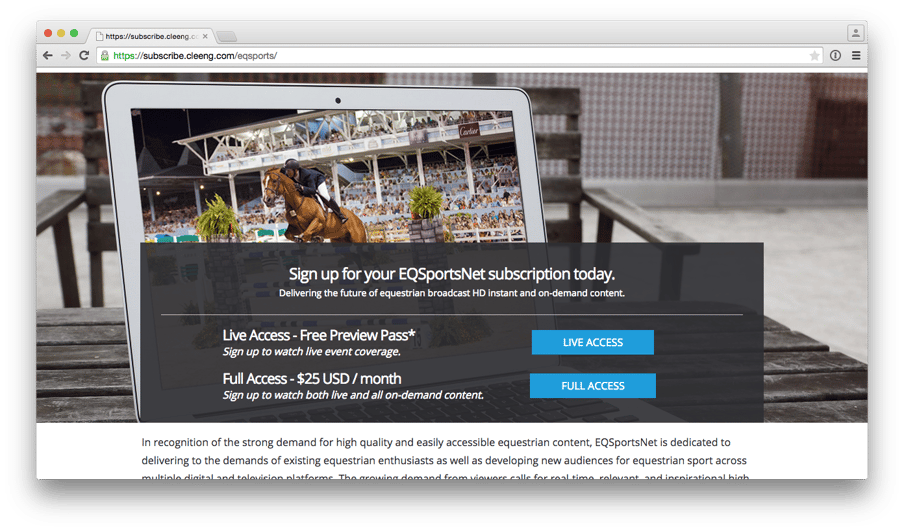This screenshot has width=904, height=531.
Task: Click the green padlock security icon
Action: pyautogui.click(x=105, y=56)
